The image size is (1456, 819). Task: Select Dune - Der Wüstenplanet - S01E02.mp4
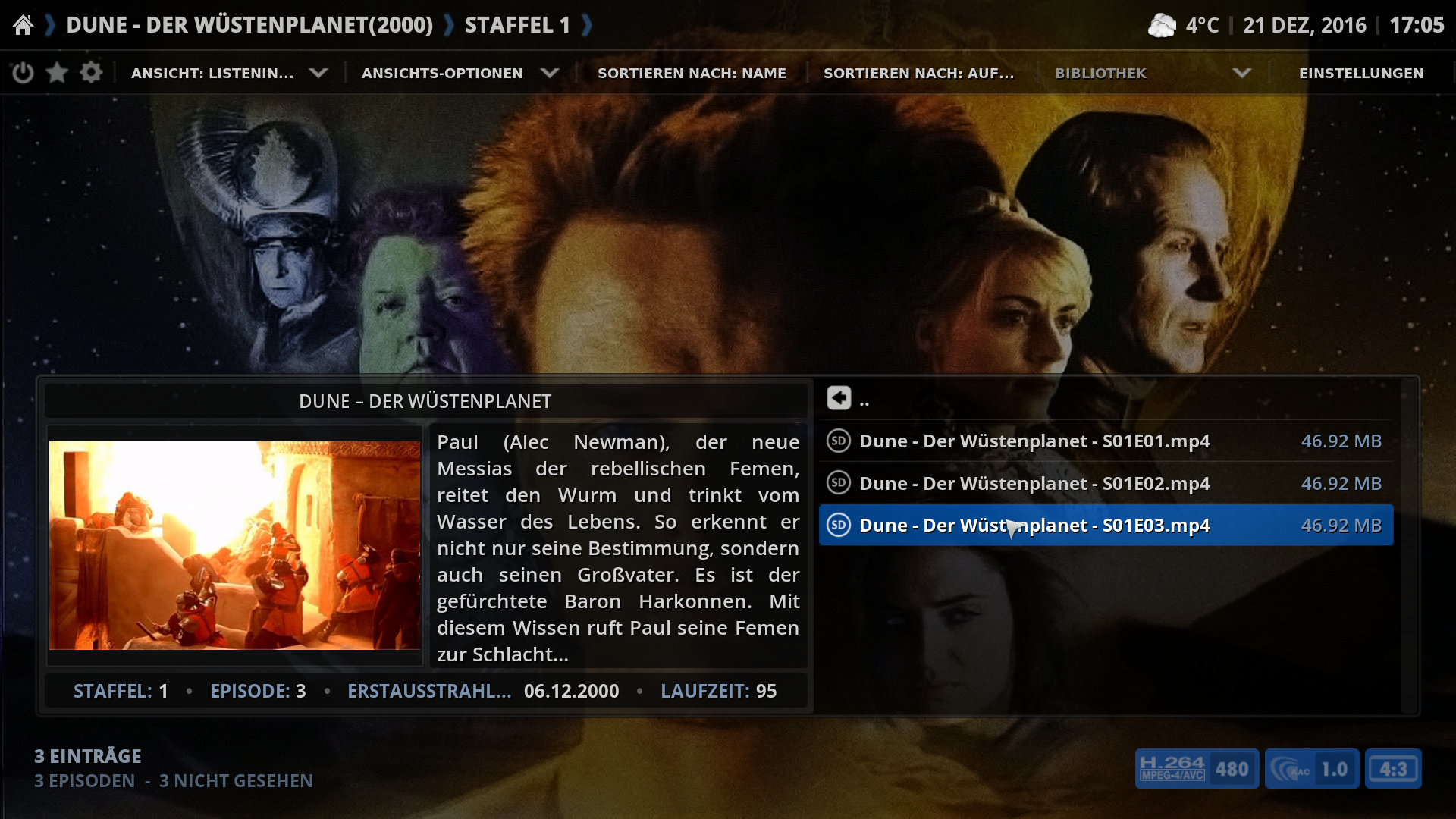point(1106,483)
